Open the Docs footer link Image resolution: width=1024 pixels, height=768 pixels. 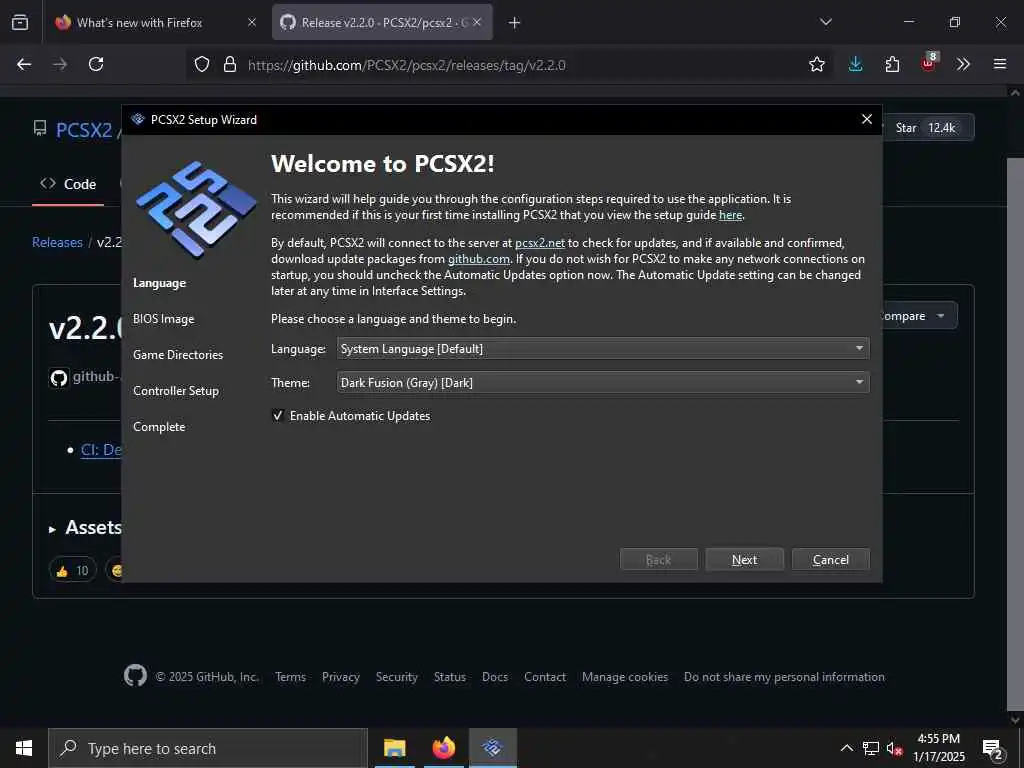click(x=495, y=677)
